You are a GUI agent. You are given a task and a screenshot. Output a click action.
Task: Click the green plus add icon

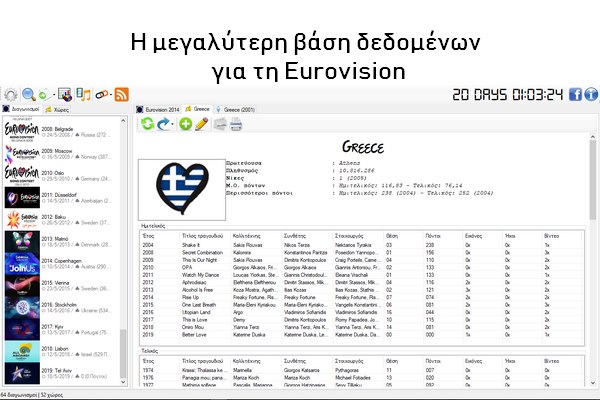[186, 124]
